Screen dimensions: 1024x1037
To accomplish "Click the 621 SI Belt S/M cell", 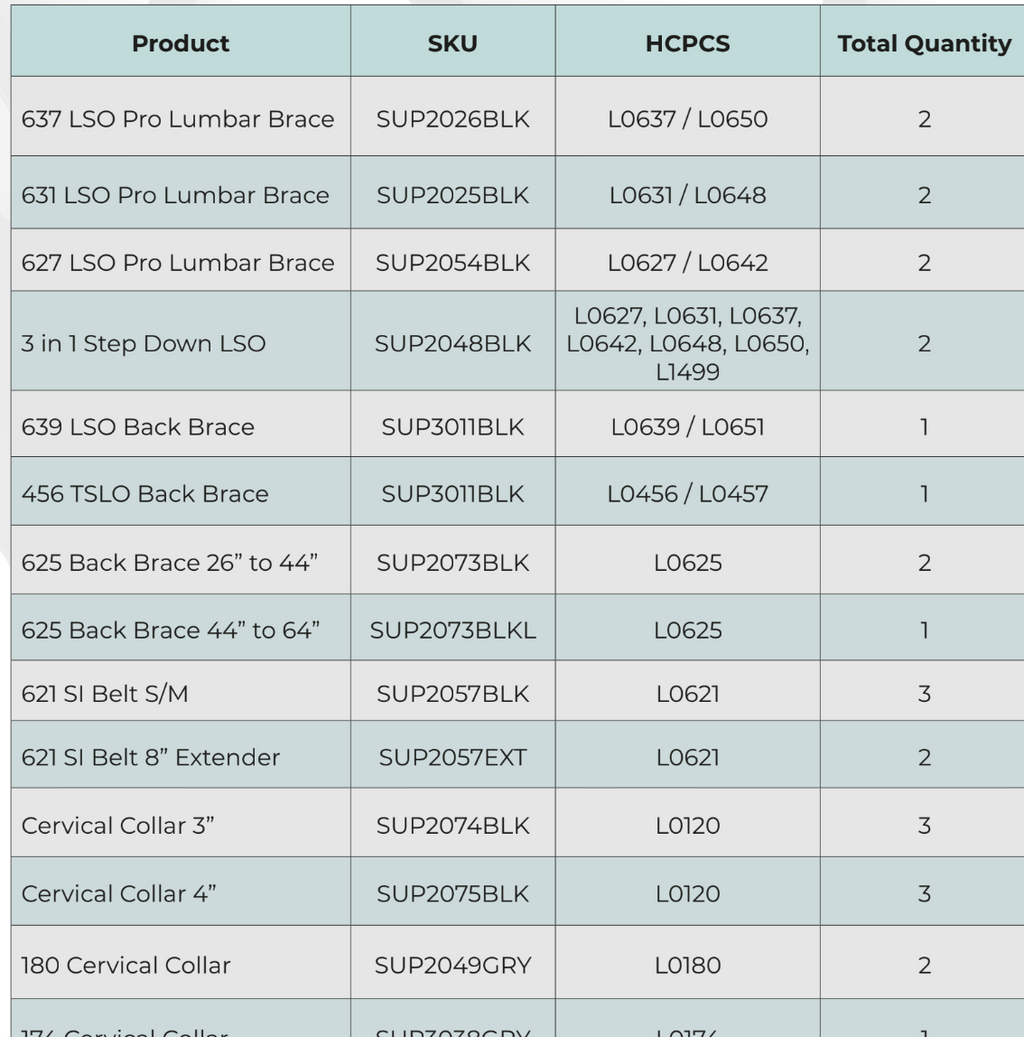I will pos(181,690).
